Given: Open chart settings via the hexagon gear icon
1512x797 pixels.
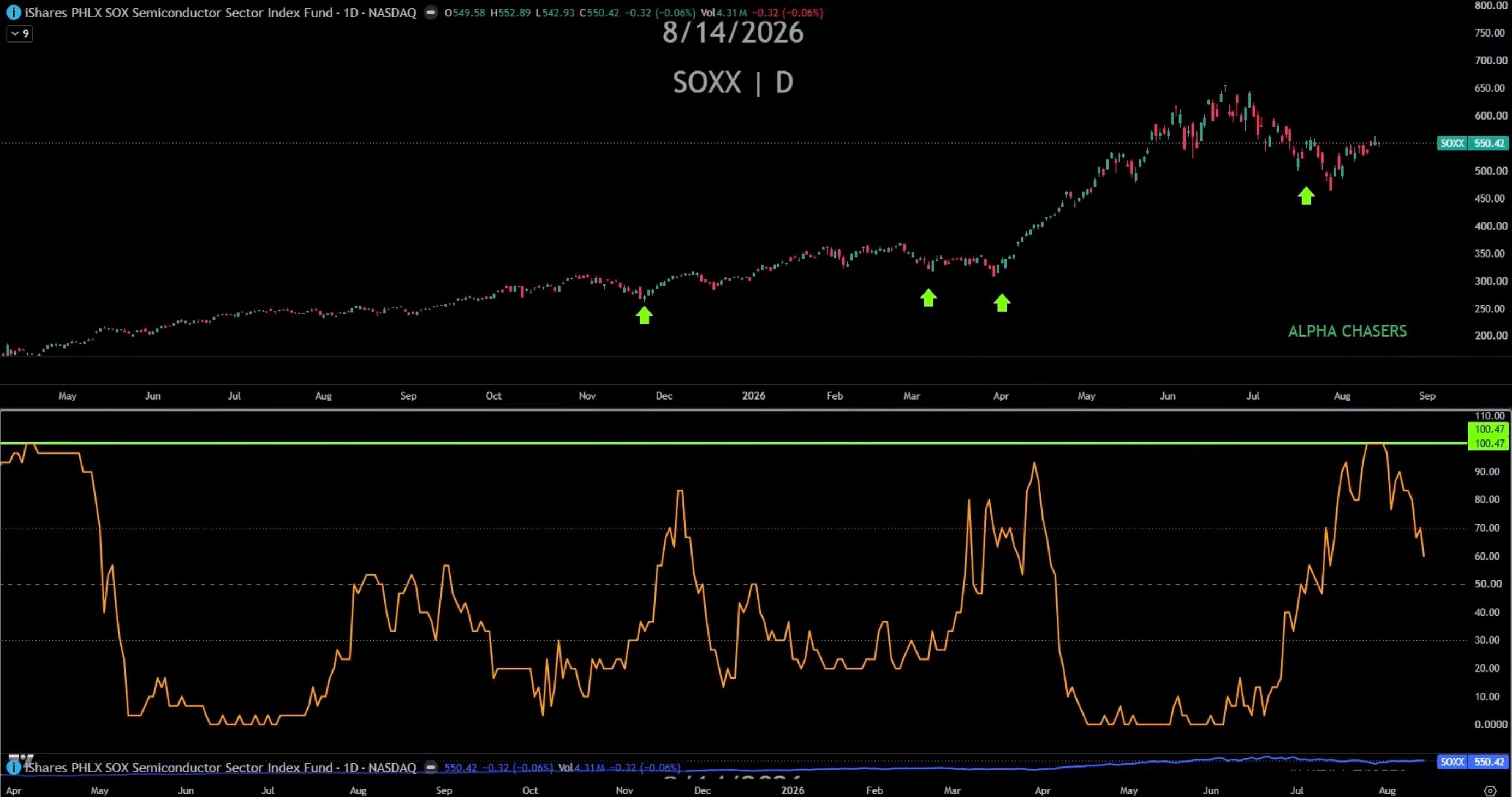Looking at the screenshot, I should [x=1490, y=790].
